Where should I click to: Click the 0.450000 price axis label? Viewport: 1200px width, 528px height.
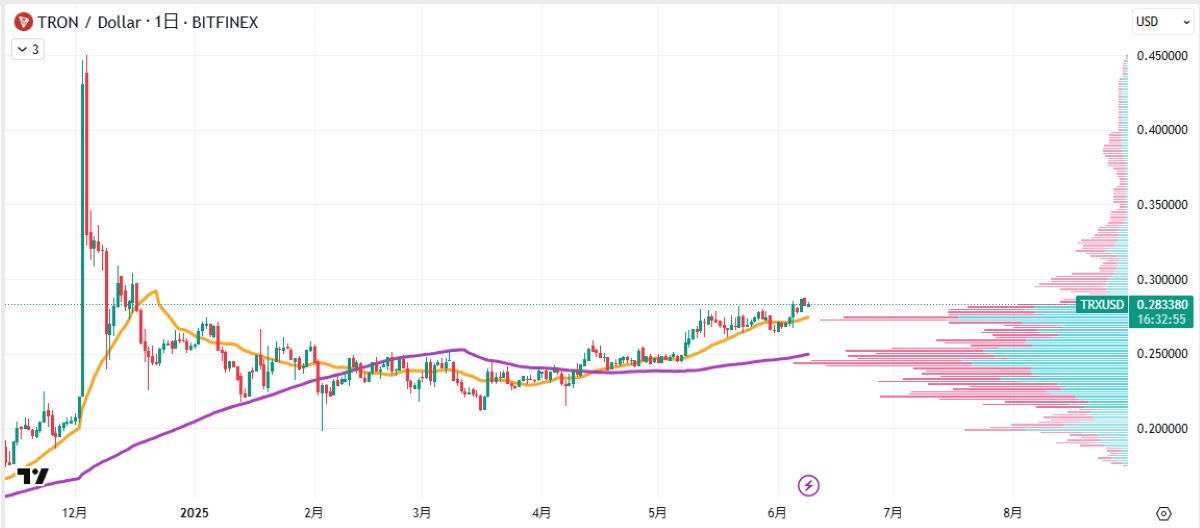pos(1162,56)
